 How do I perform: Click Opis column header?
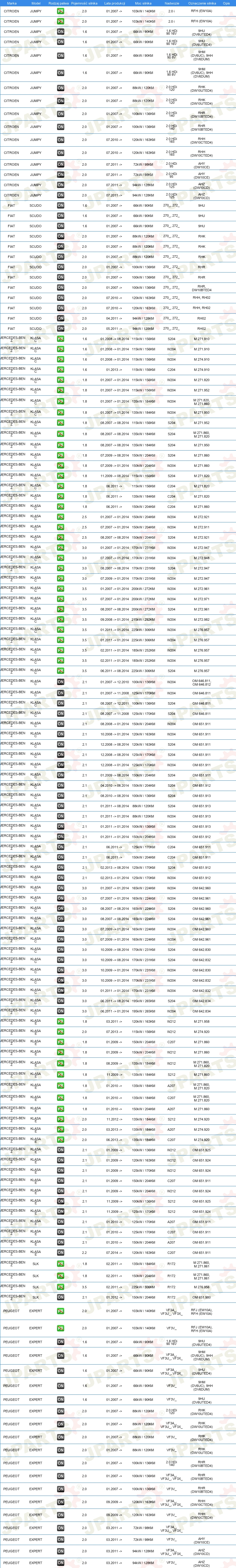tap(226, 3)
